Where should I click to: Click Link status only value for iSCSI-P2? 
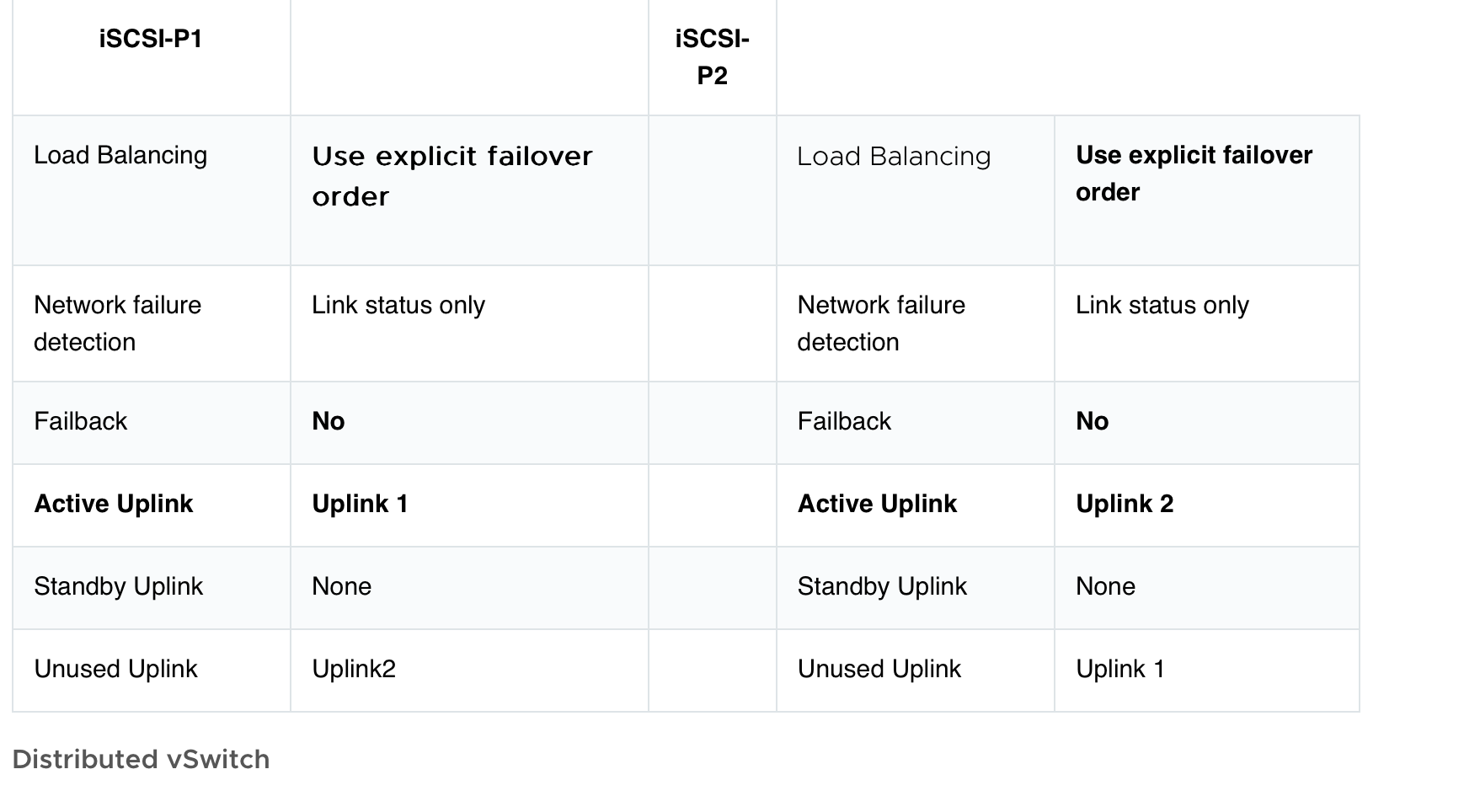(1162, 305)
